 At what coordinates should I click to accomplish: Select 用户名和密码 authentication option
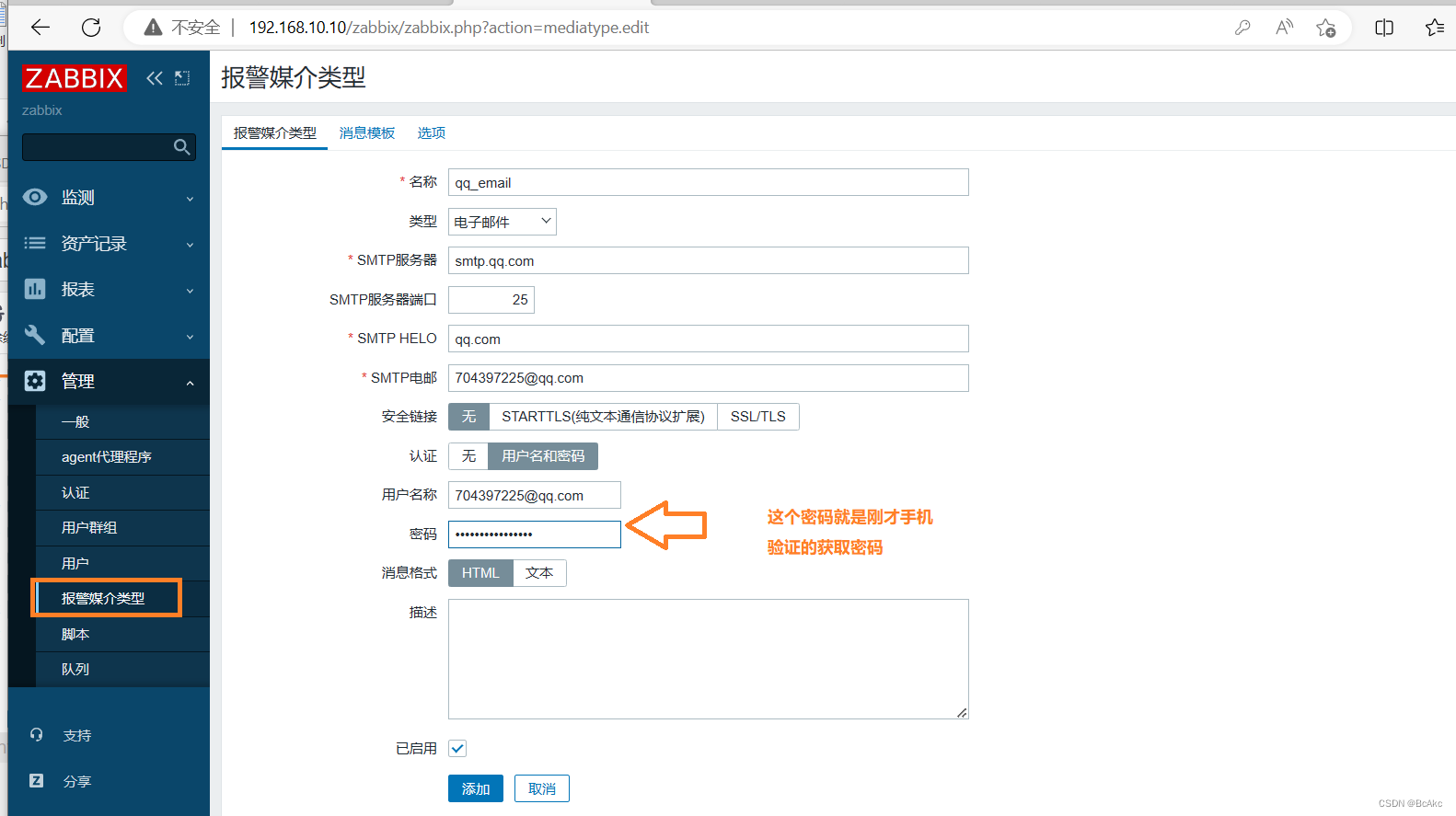543,456
